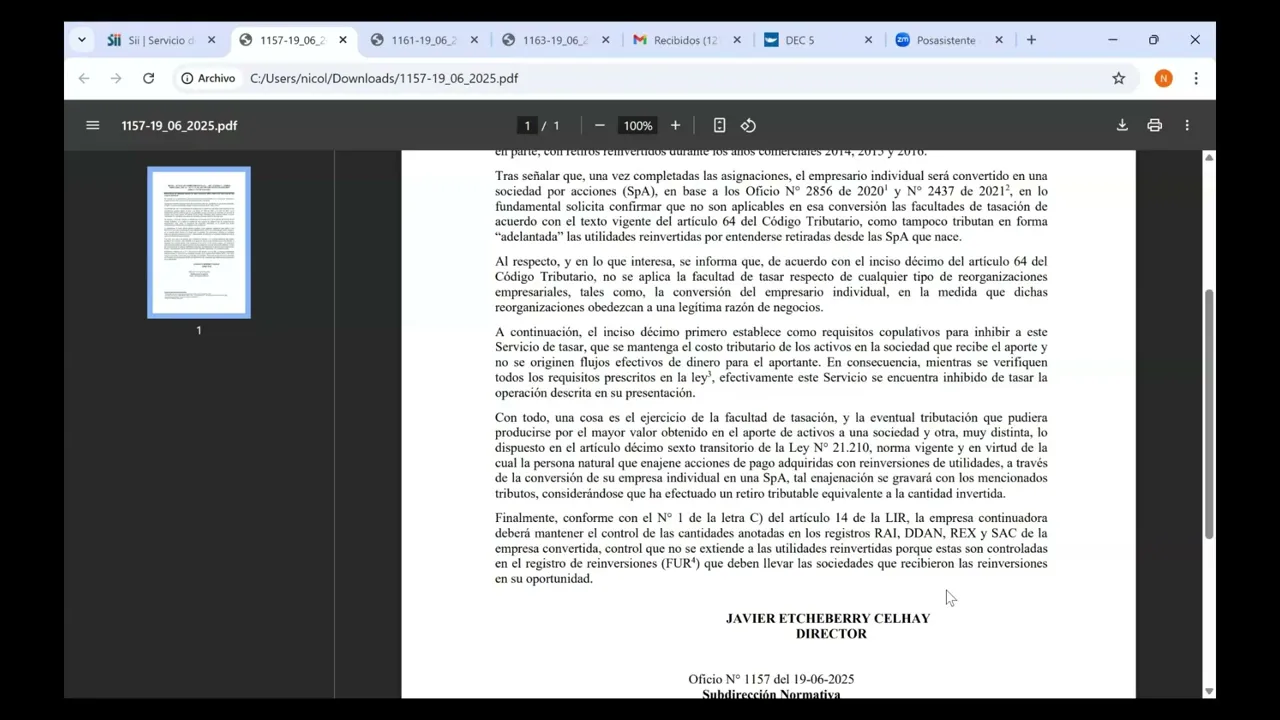Switch to the 1161-19_06 tab

[x=424, y=40]
